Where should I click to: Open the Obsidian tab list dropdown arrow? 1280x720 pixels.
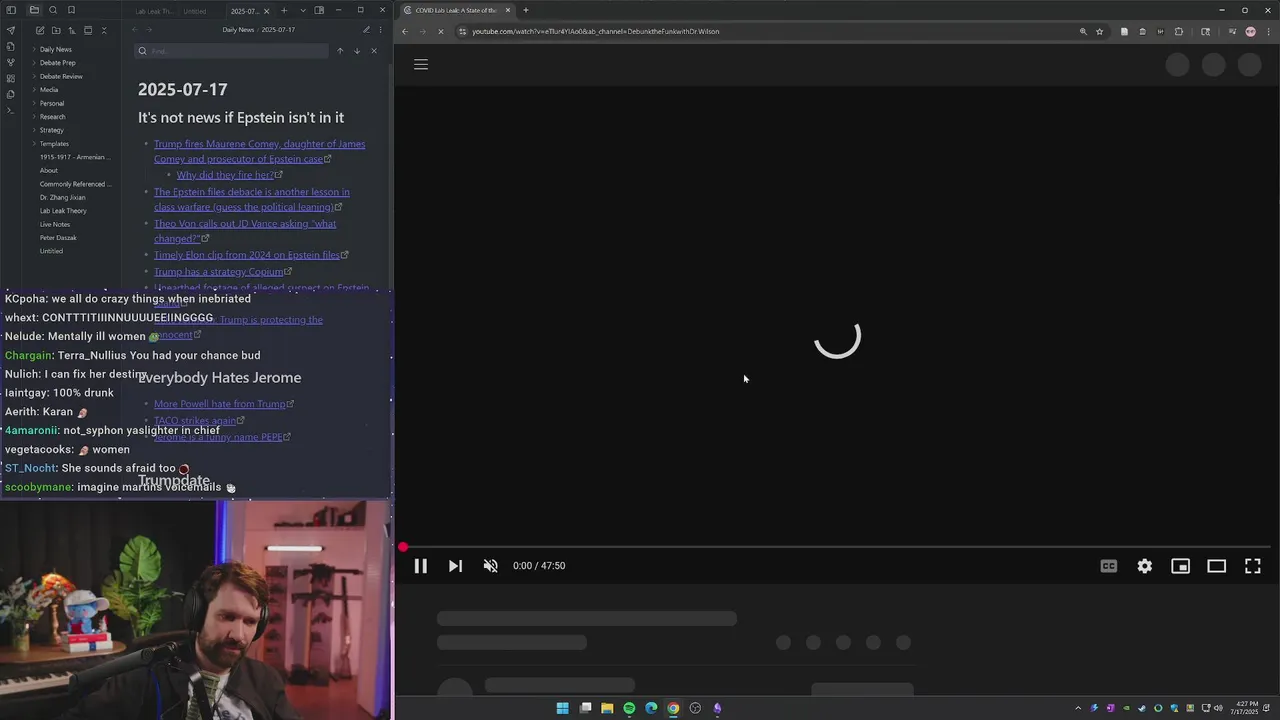[303, 11]
